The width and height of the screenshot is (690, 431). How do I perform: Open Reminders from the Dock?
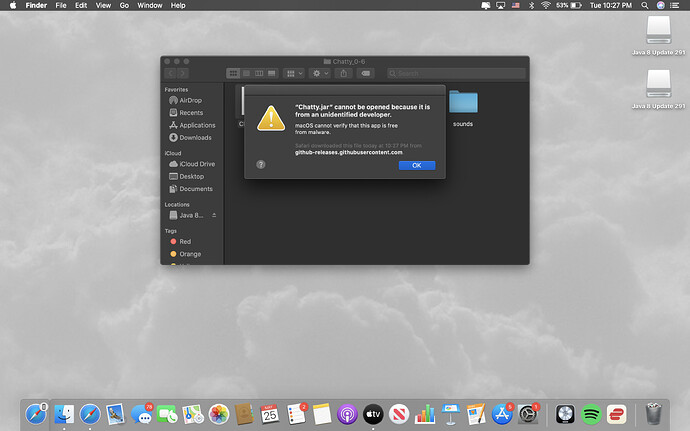pos(296,414)
